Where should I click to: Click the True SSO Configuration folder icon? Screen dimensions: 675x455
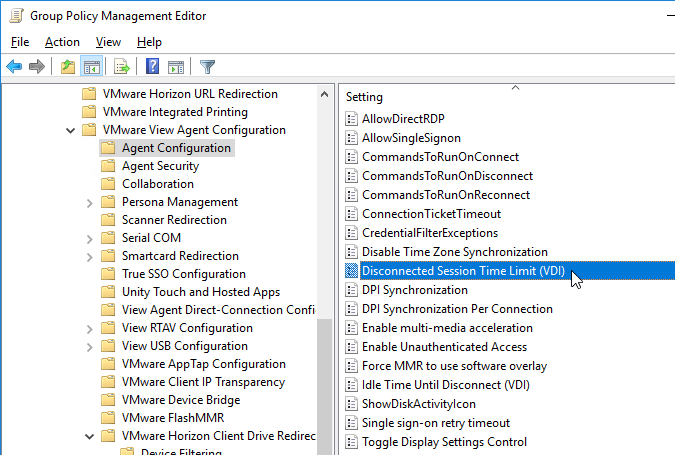108,274
